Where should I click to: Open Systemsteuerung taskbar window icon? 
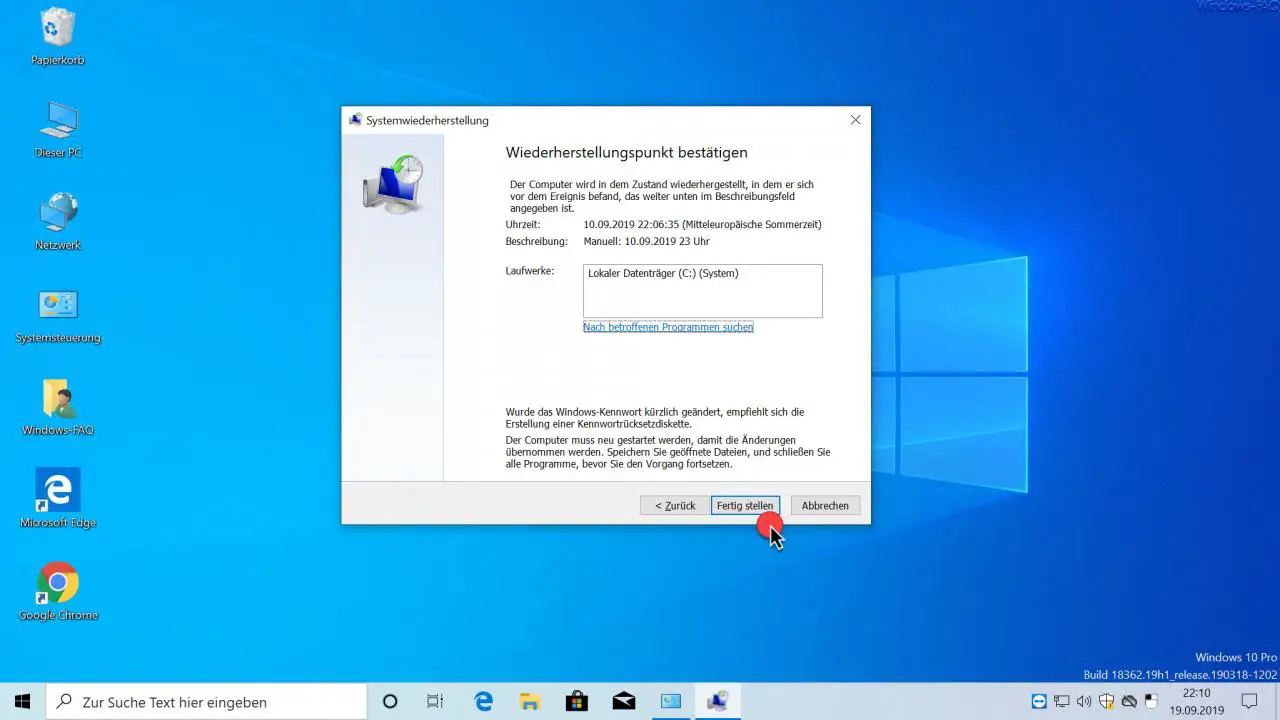tap(670, 702)
